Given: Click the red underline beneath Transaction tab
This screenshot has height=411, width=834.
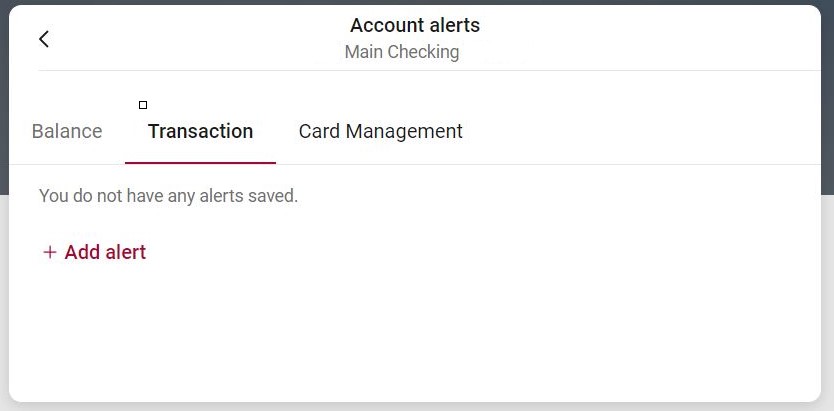Looking at the screenshot, I should 200,162.
